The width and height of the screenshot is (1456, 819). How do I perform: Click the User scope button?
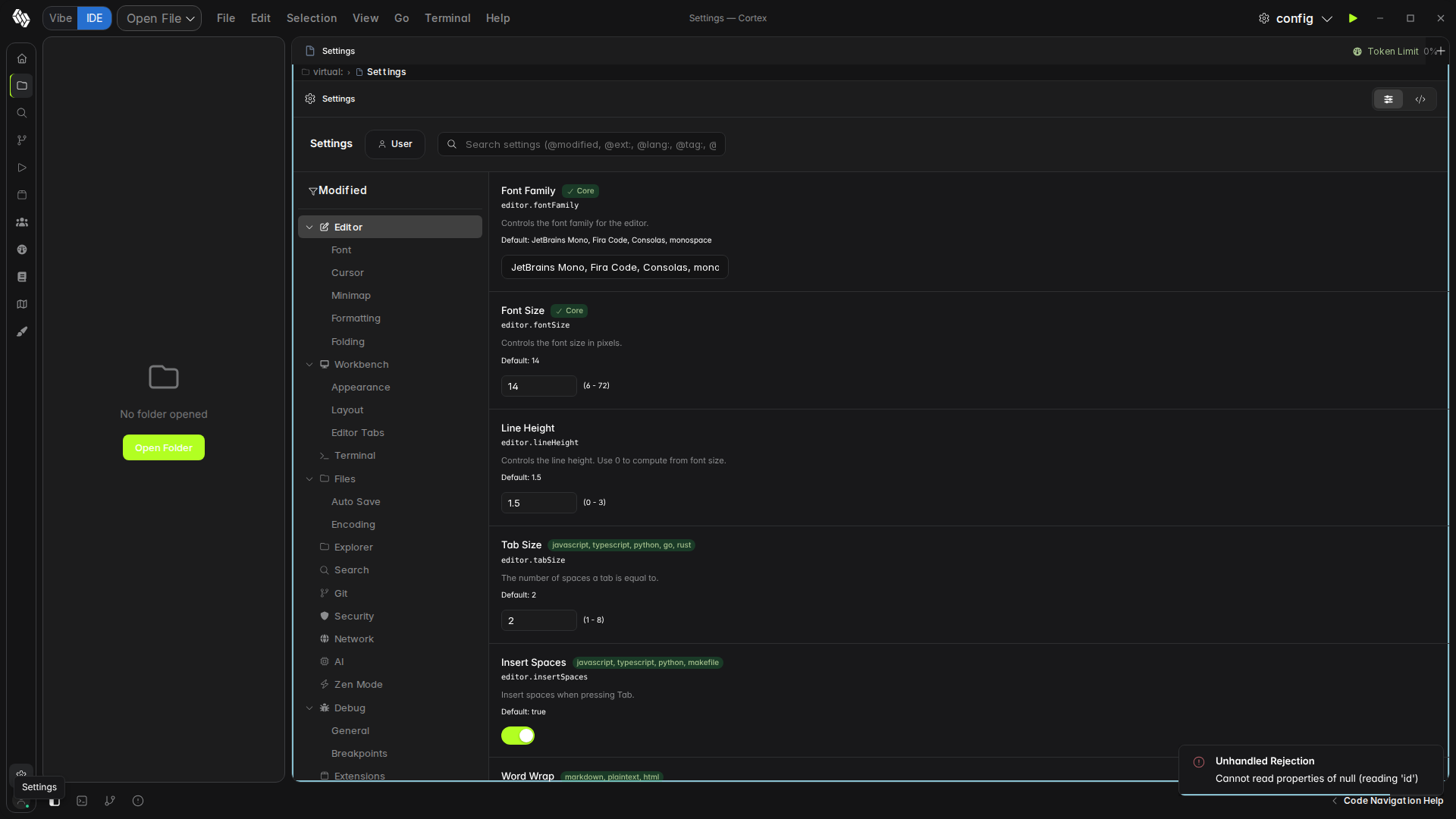395,144
